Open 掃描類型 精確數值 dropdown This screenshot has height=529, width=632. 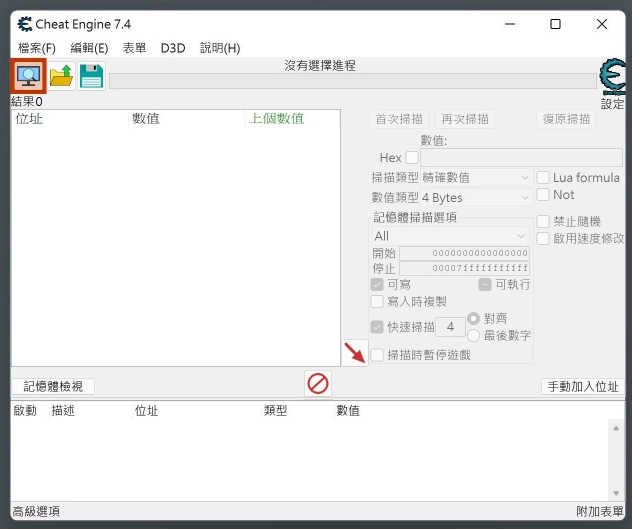pyautogui.click(x=476, y=177)
